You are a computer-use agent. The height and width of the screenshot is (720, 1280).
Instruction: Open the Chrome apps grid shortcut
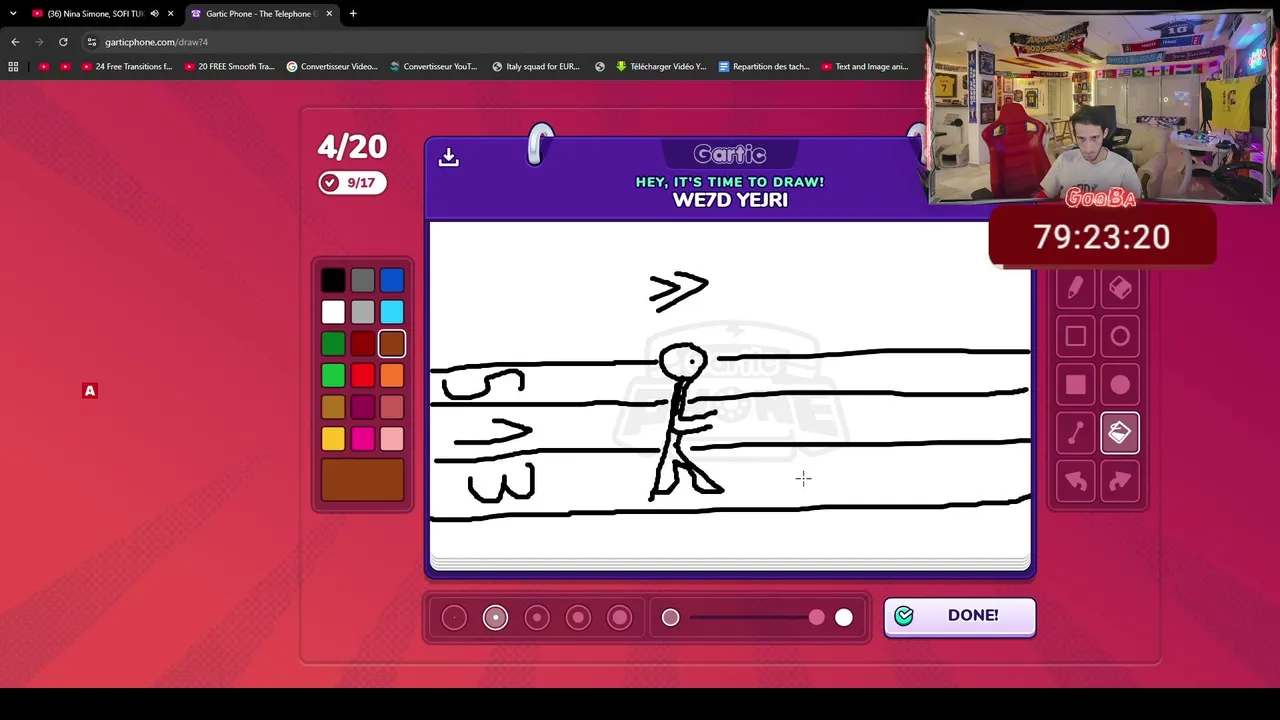pos(13,67)
